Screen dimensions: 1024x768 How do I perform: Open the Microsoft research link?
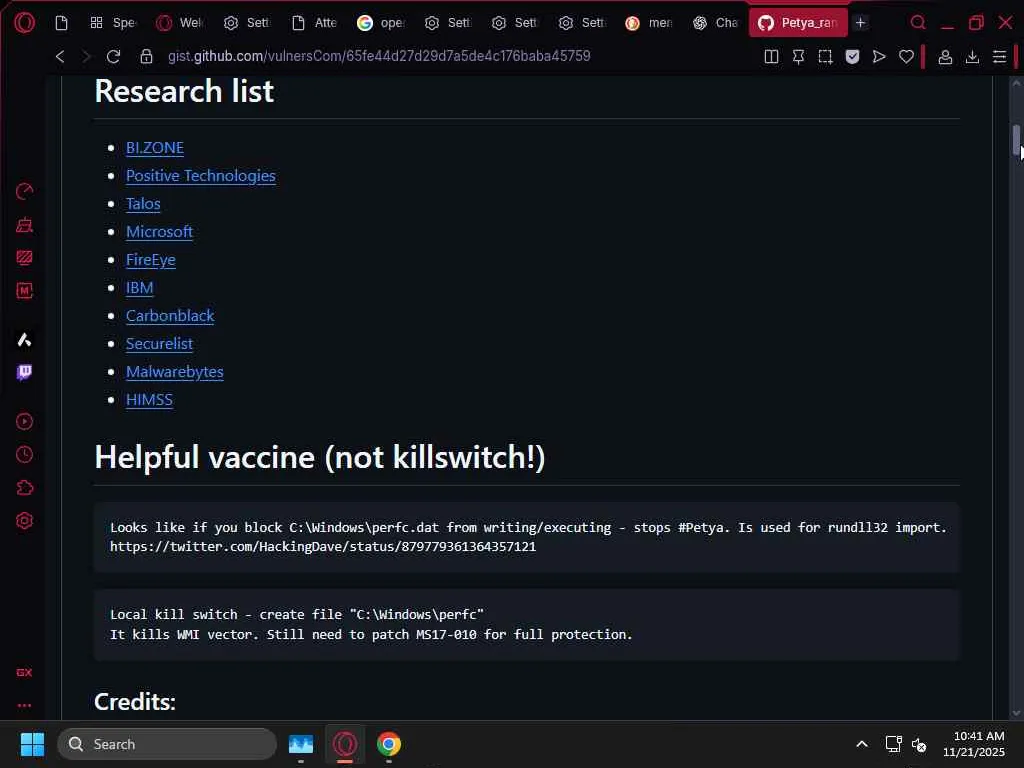tap(159, 232)
